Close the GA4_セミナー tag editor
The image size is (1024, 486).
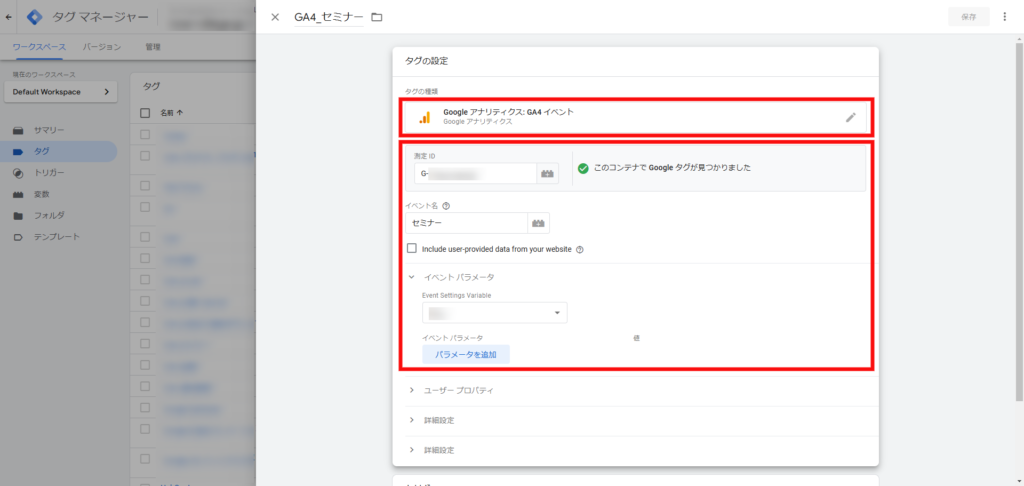[x=275, y=17]
